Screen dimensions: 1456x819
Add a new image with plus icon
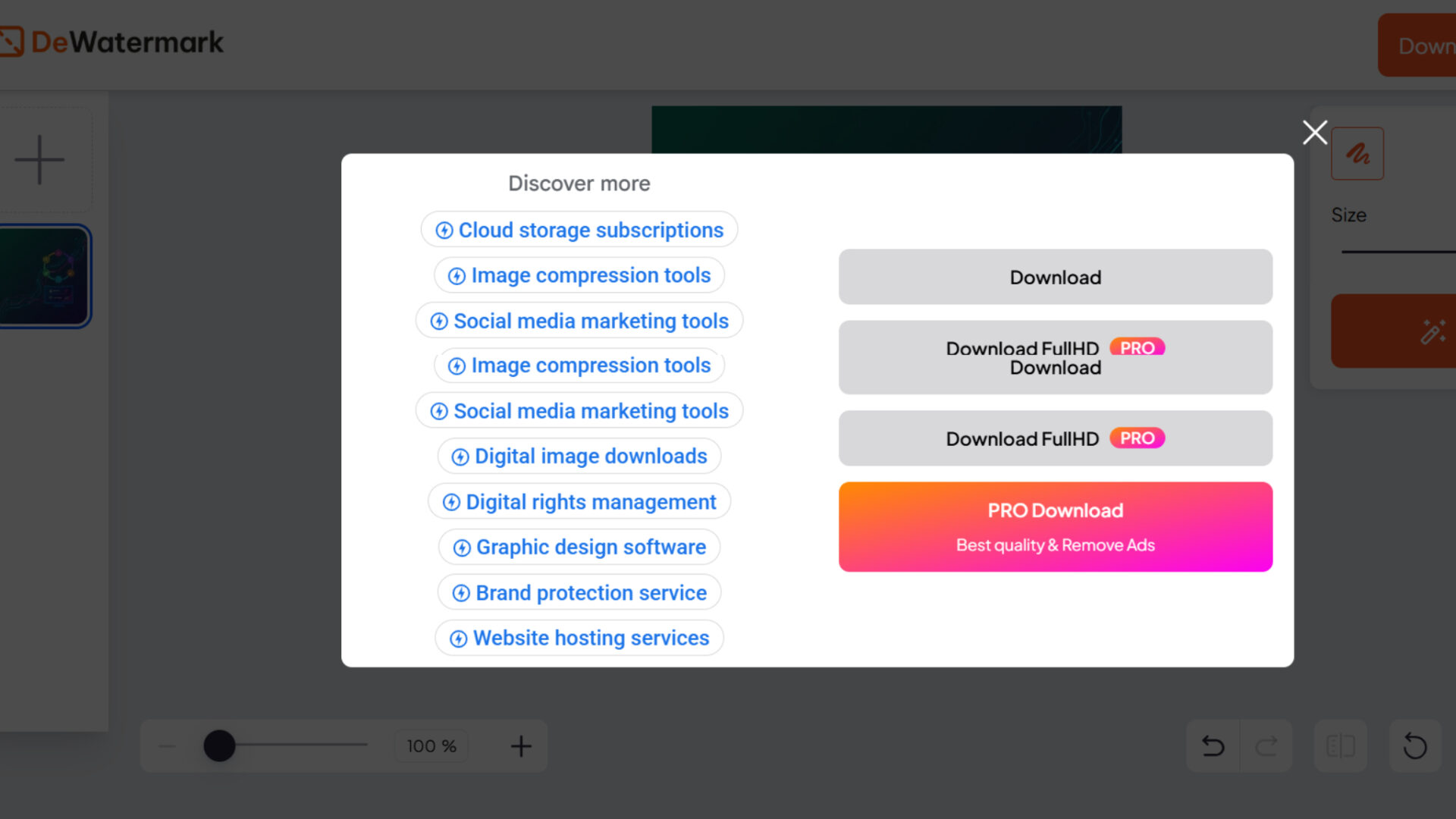(39, 160)
